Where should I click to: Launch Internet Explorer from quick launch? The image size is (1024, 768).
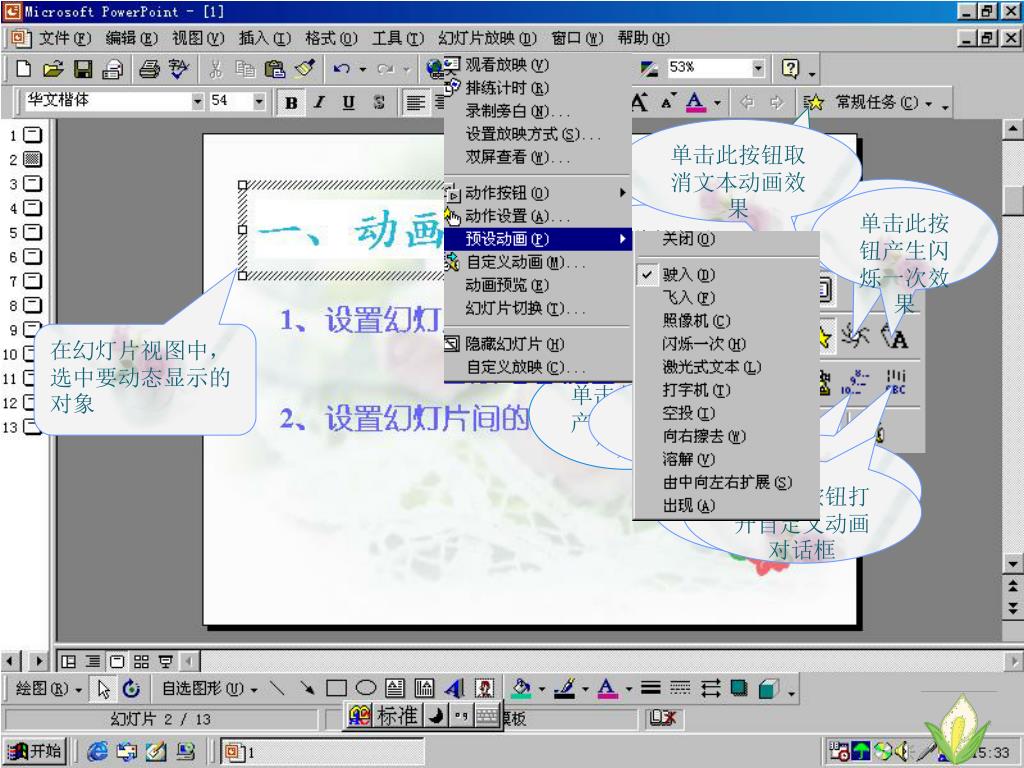click(97, 752)
